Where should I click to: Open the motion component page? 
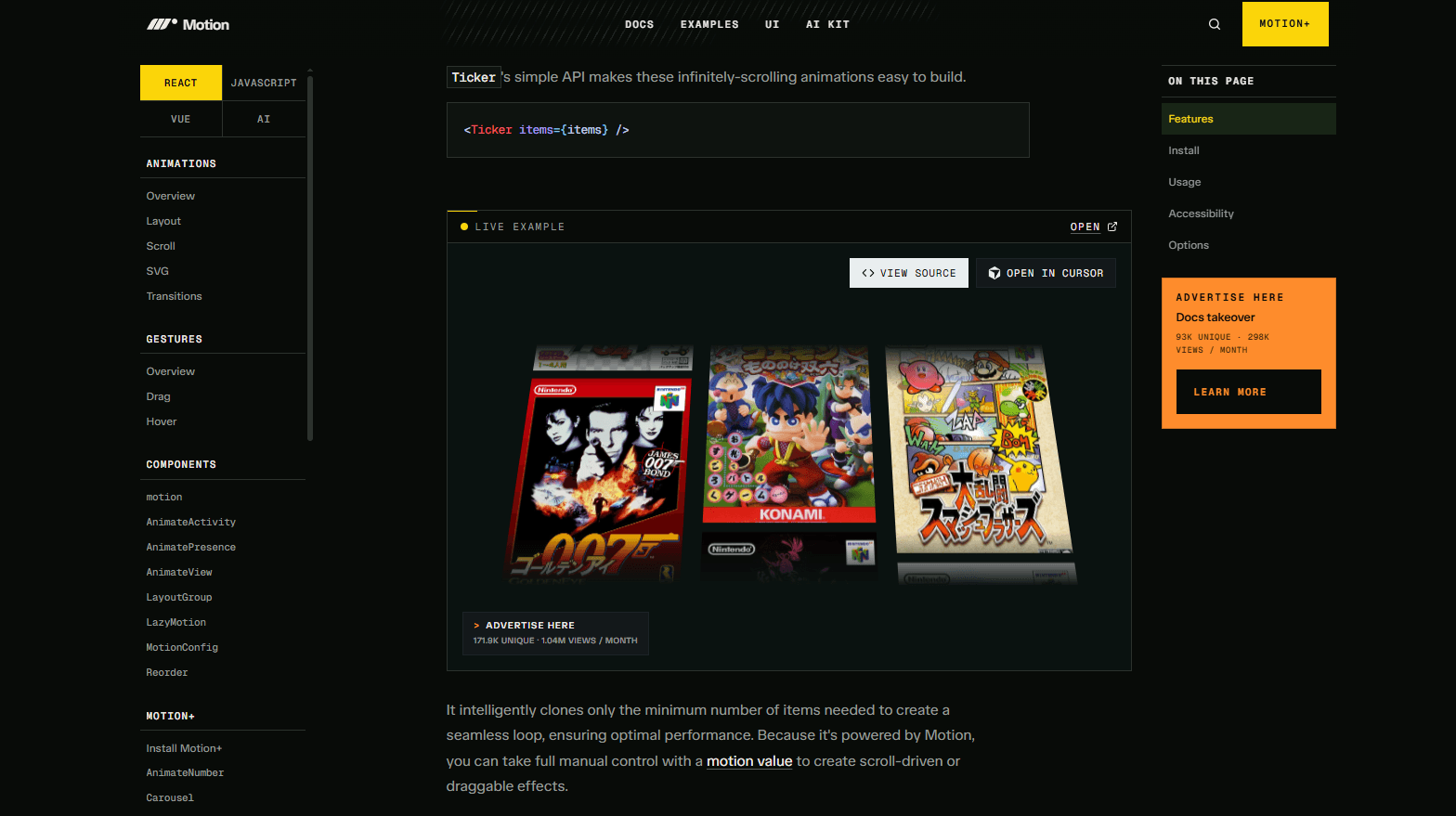[164, 498]
